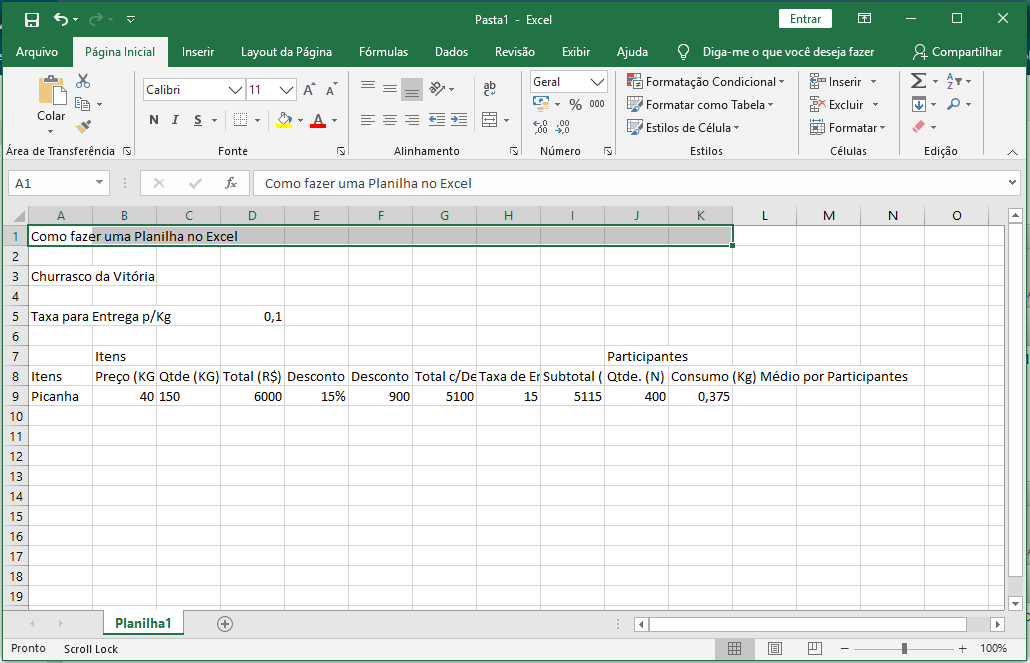Viewport: 1030px width, 663px height.
Task: Click the Entrar sign-in button
Action: tap(805, 19)
